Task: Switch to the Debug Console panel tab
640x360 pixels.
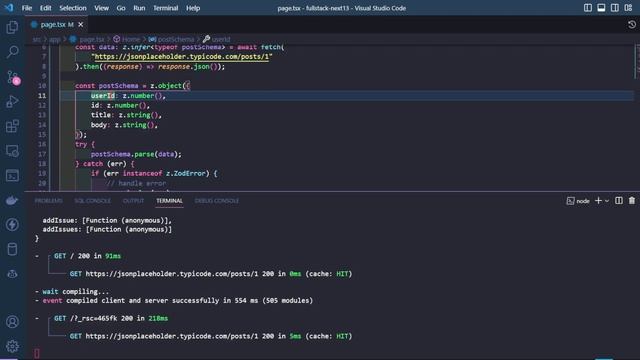Action: [x=217, y=201]
